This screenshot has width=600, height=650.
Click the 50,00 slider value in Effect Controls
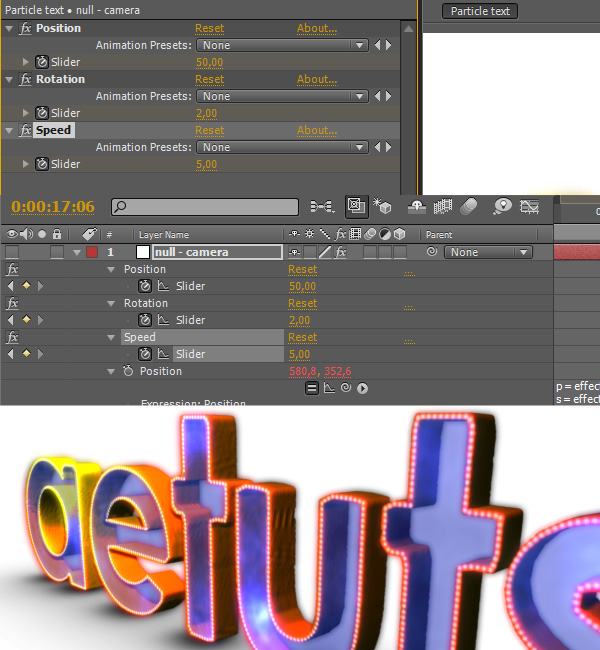tap(209, 62)
